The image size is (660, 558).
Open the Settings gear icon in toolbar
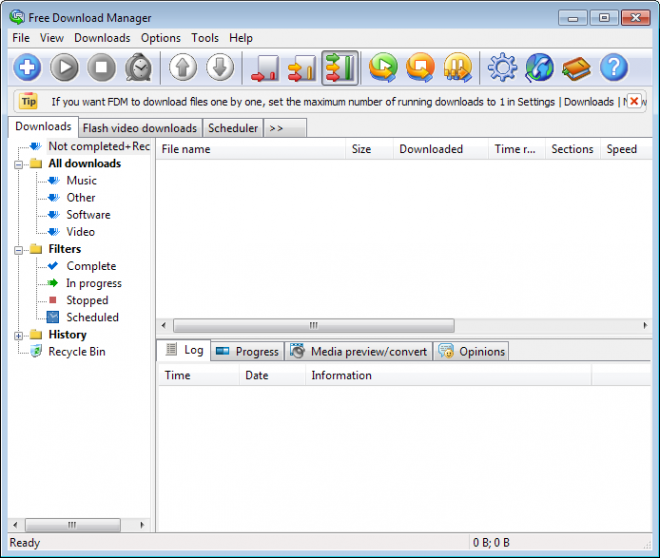[502, 68]
